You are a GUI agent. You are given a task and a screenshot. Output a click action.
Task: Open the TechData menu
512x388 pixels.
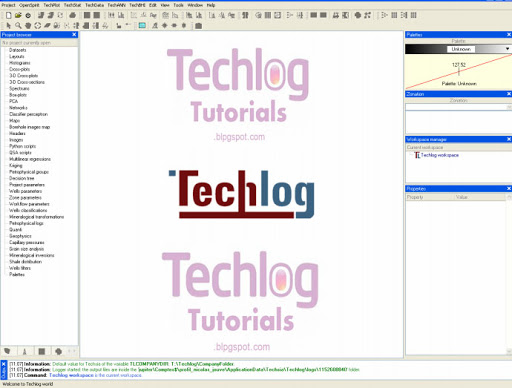pos(94,5)
